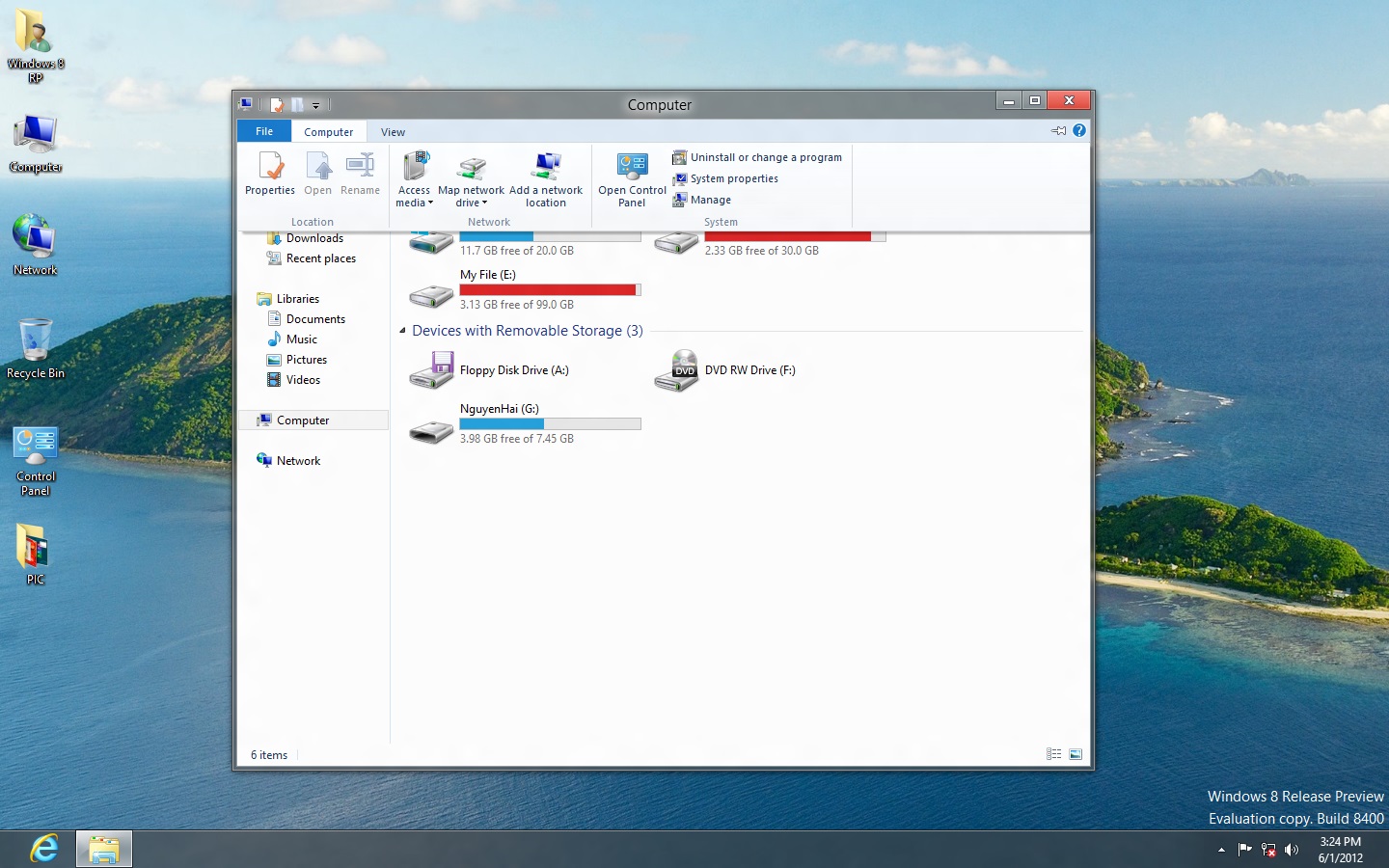Click "3.13 GB free of 99.0 GB" text
Viewport: 1389px width, 868px height.
point(516,305)
